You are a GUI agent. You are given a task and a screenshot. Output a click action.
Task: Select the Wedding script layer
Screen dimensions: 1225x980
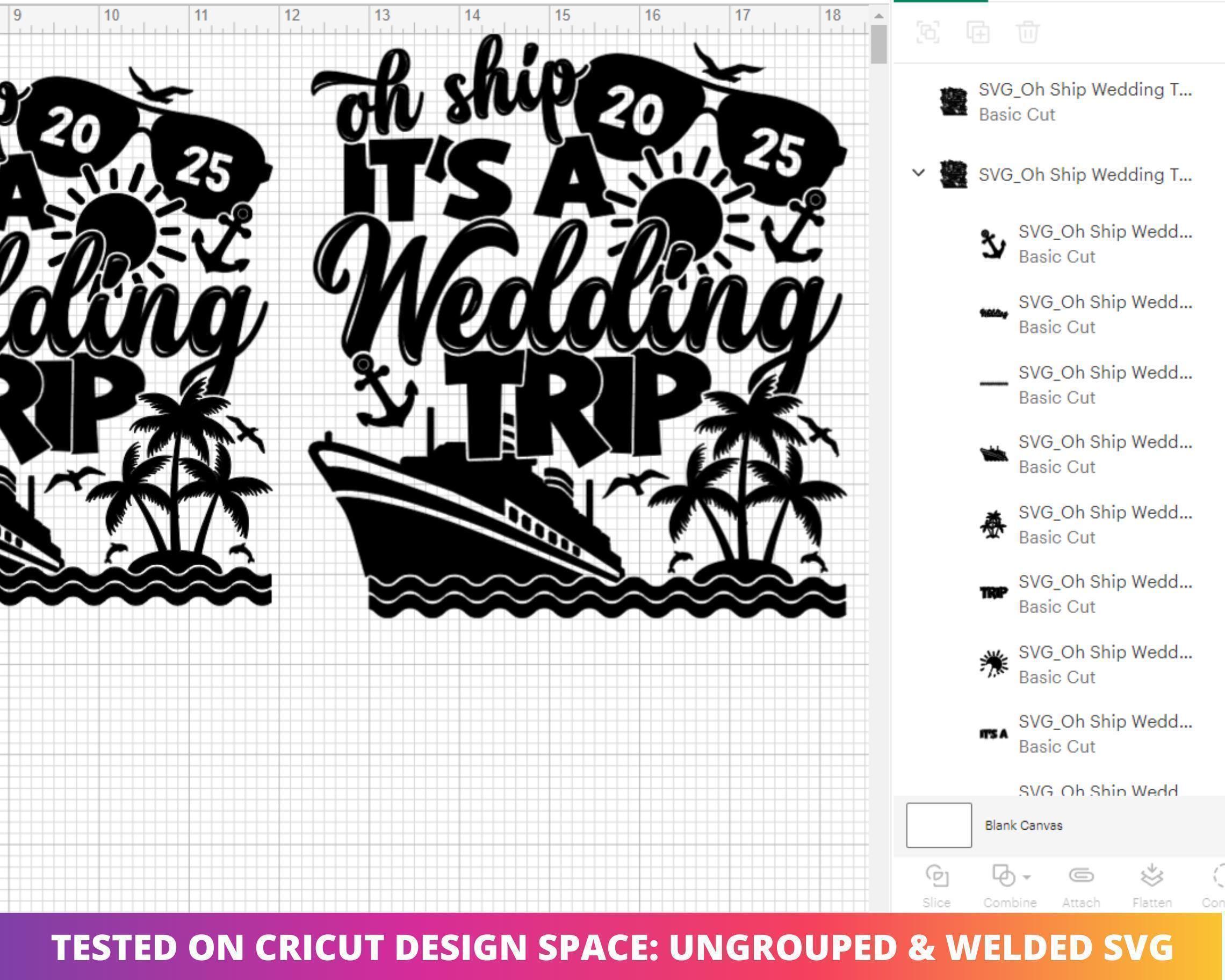point(1085,314)
